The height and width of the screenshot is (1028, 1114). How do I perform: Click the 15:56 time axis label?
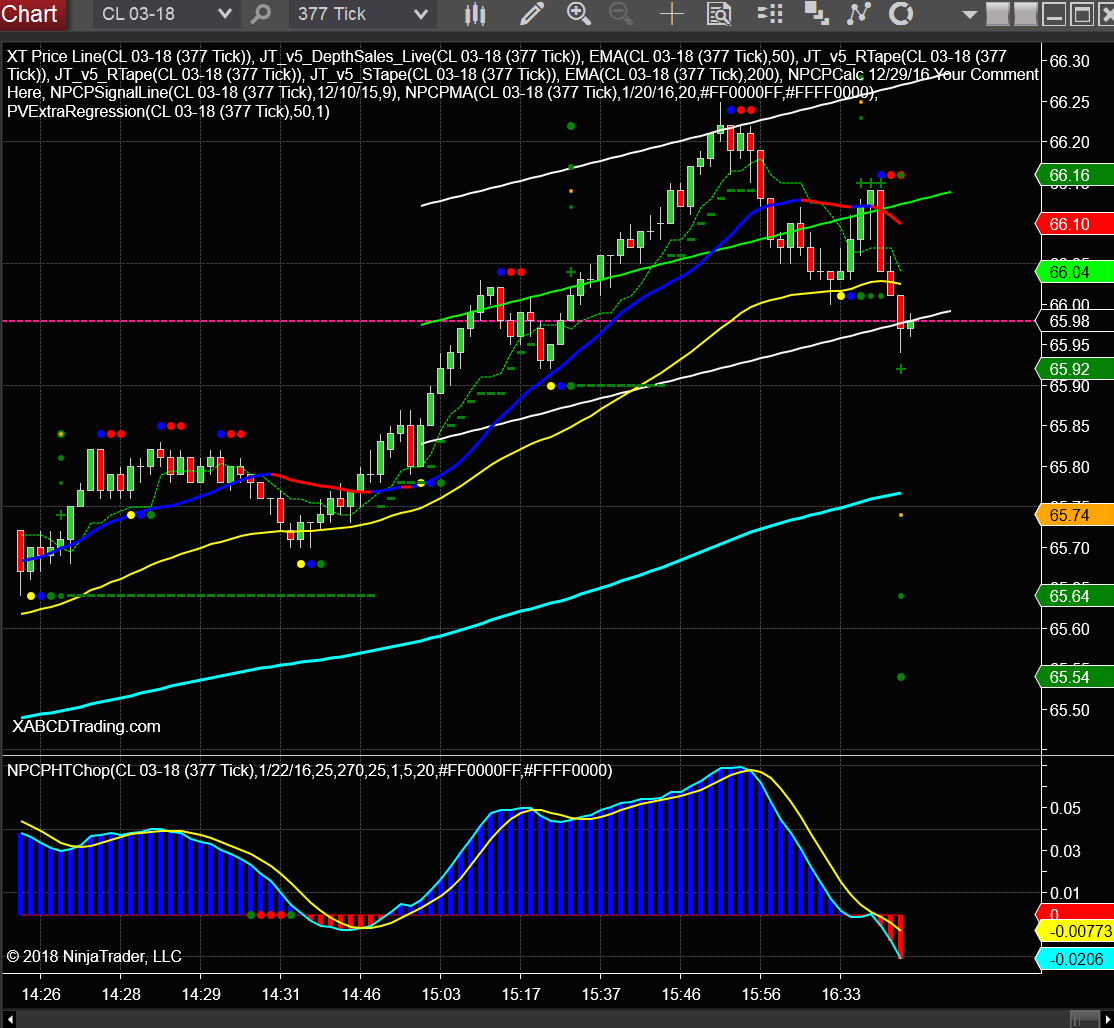point(761,994)
